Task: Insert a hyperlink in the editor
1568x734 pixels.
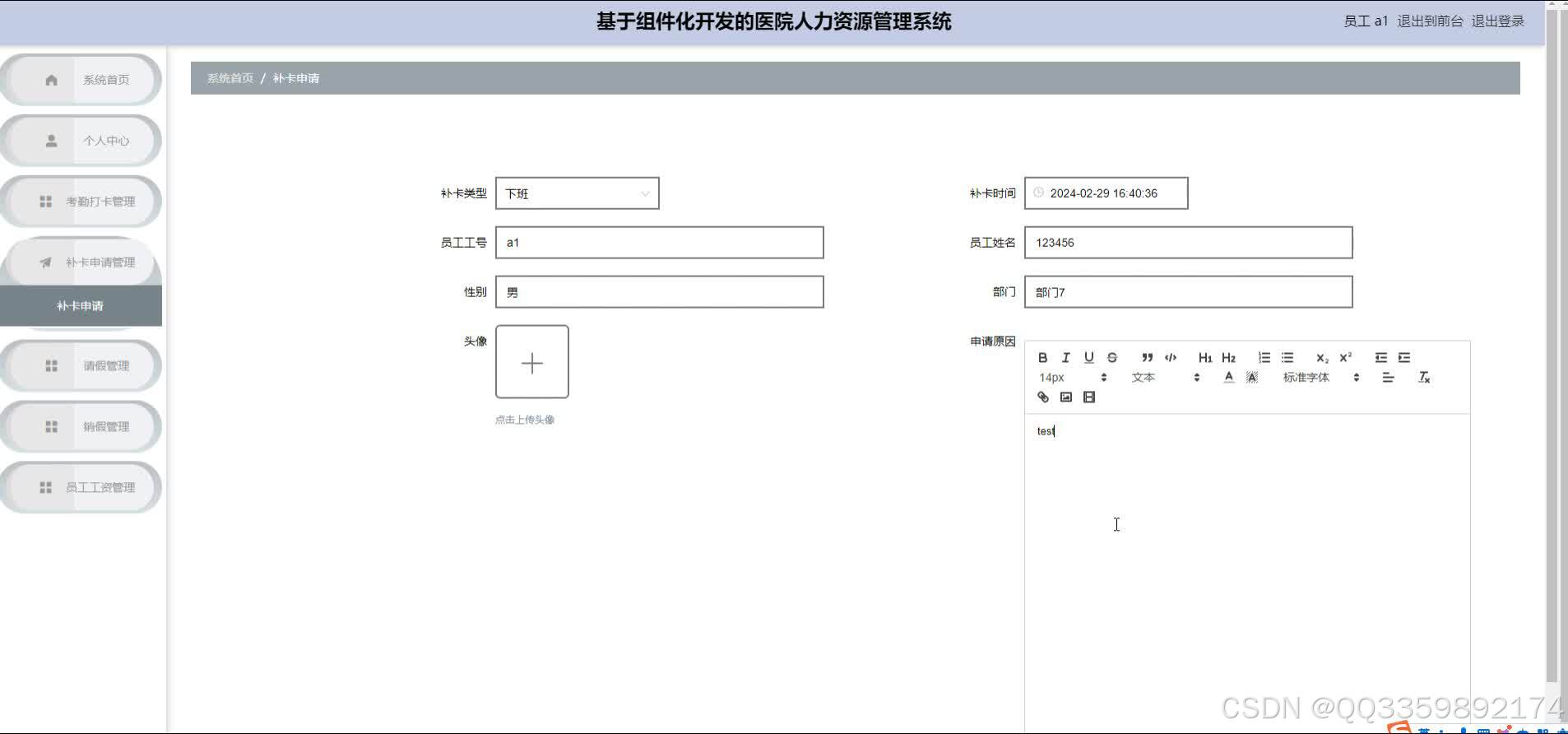Action: pos(1042,397)
